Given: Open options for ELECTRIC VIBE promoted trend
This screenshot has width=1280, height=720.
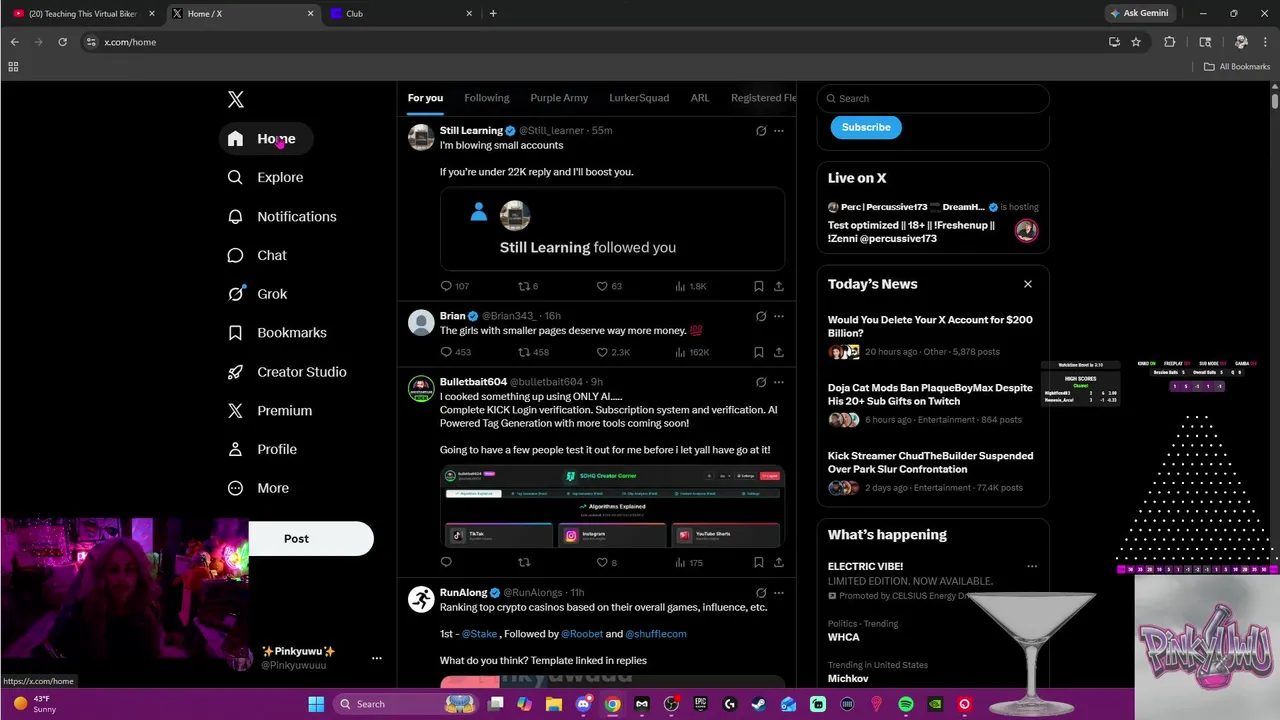Looking at the screenshot, I should pos(1032,567).
